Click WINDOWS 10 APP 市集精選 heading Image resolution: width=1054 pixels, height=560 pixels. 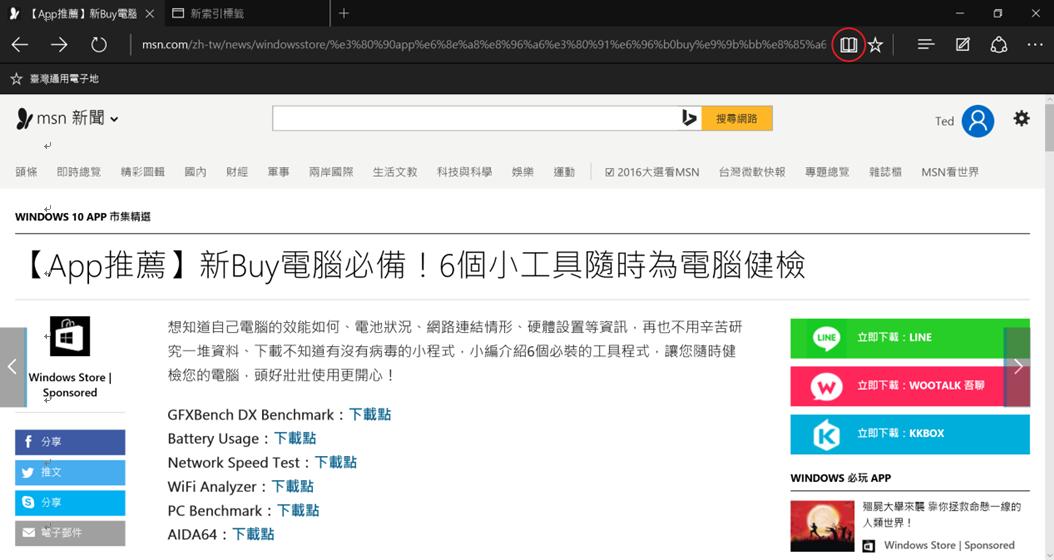pos(83,216)
